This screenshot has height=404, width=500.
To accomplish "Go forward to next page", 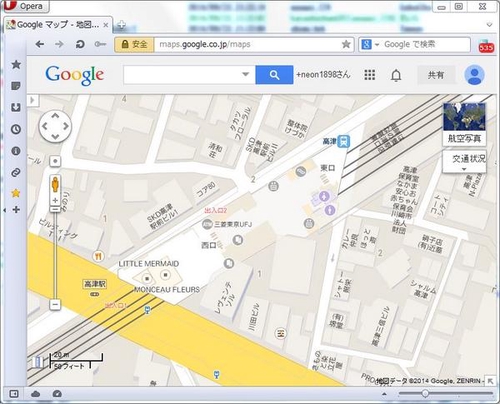I will 59,44.
